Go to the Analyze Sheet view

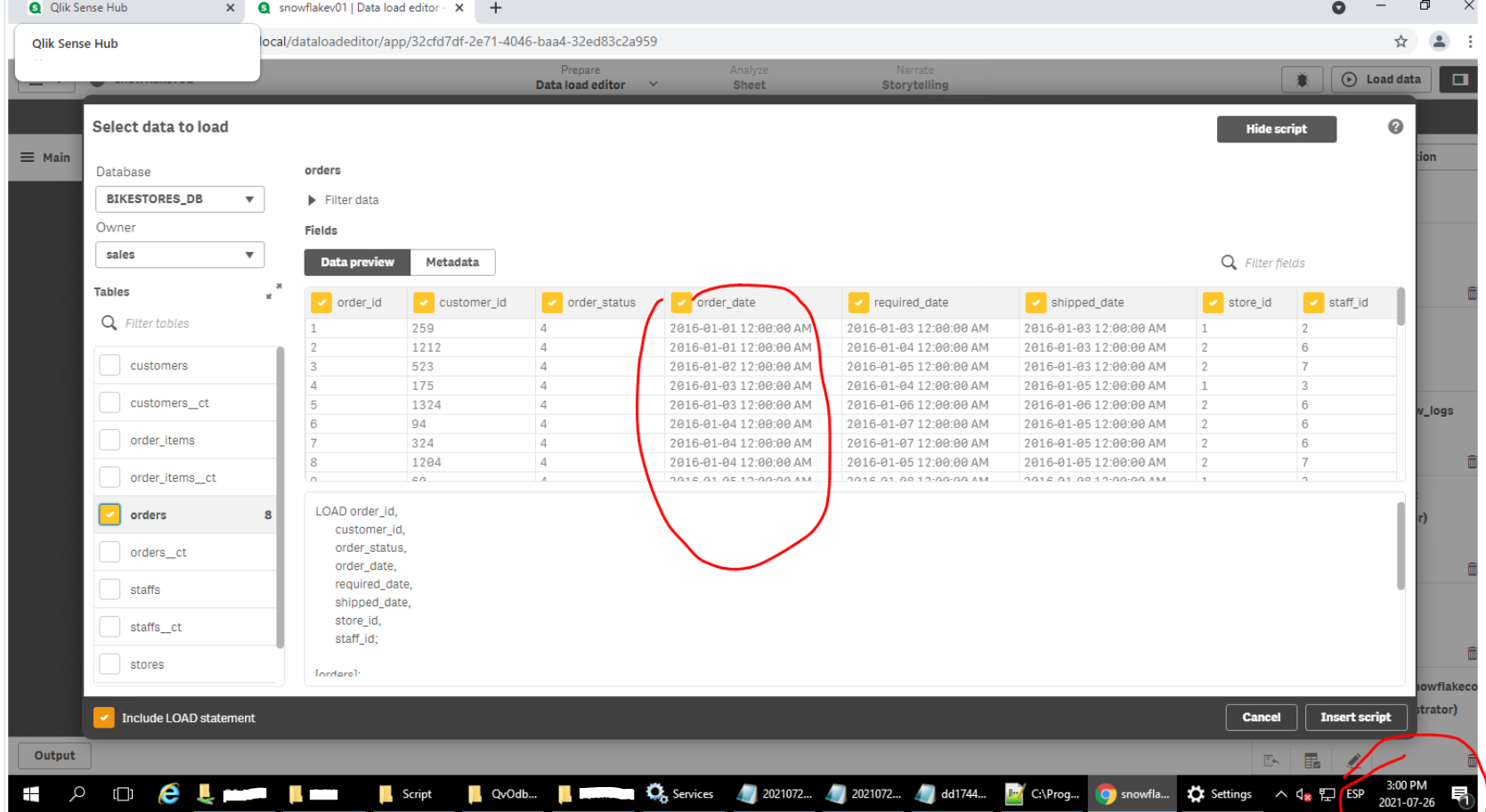pos(749,77)
